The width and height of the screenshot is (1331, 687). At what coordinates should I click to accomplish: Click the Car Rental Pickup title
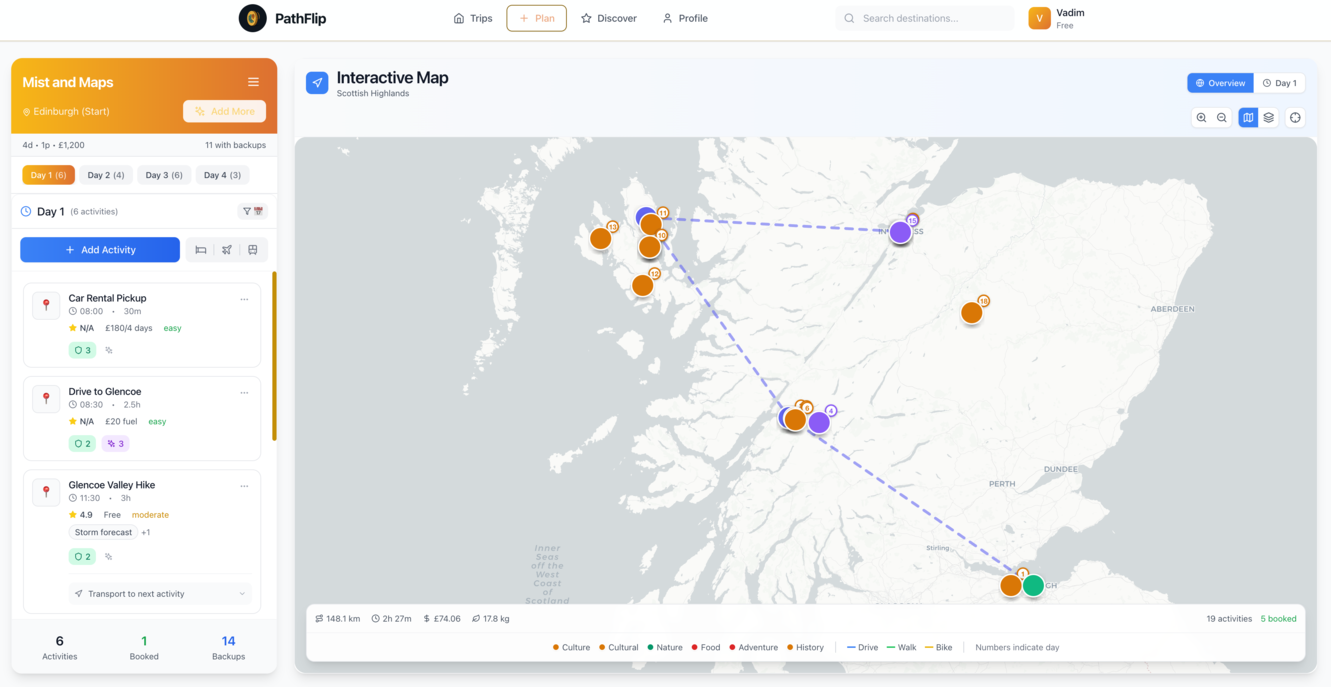click(x=107, y=298)
